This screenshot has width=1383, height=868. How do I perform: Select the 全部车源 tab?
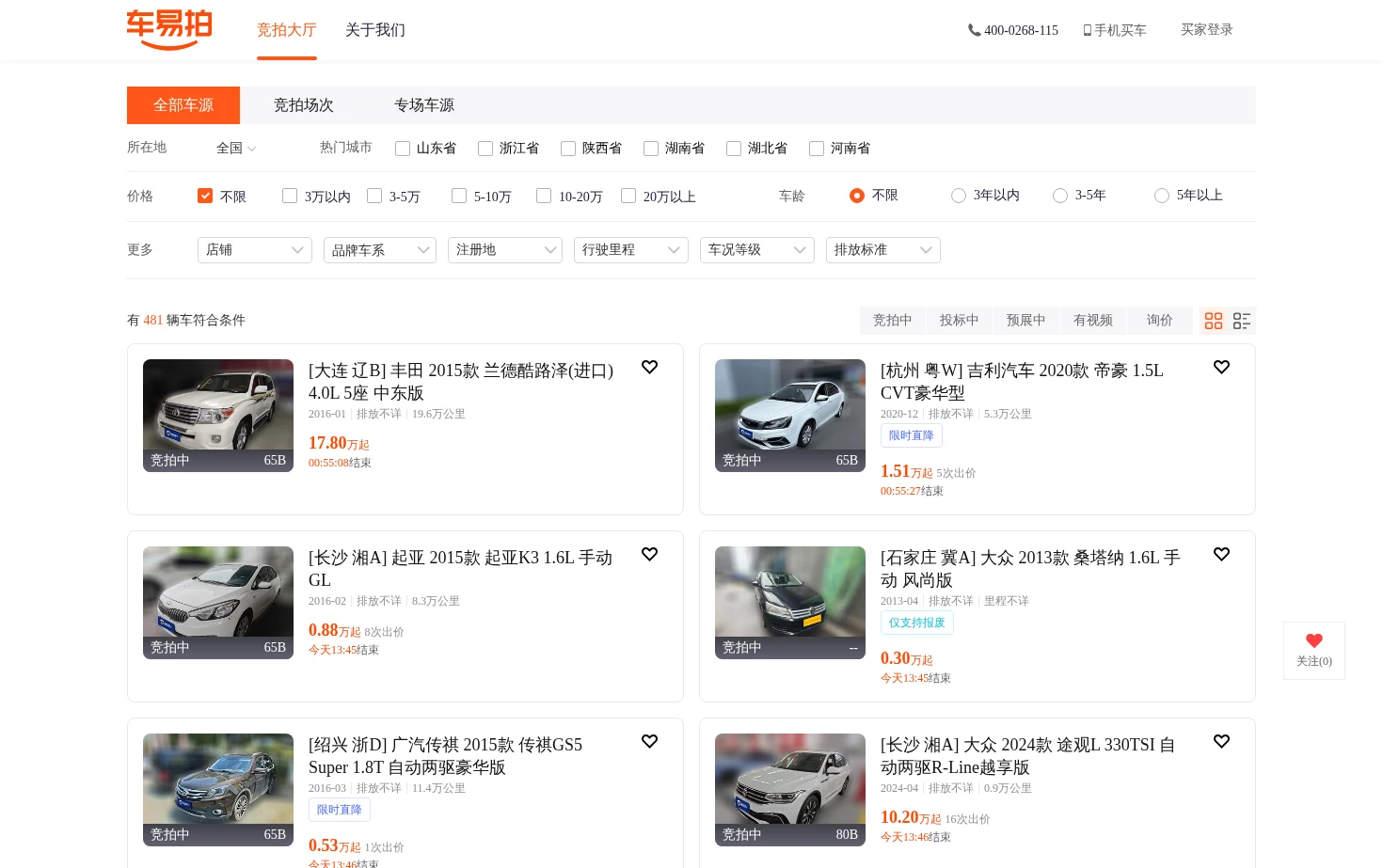click(183, 105)
